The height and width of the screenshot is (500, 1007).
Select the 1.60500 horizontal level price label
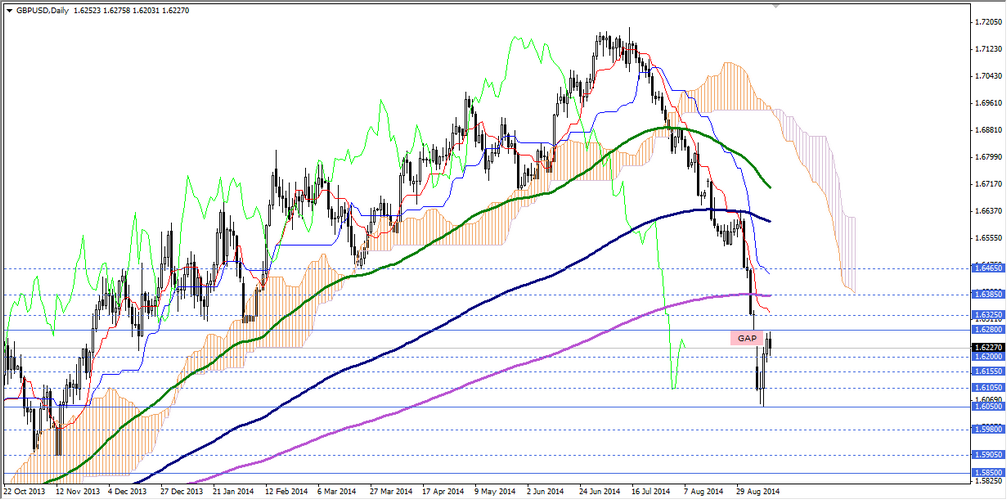988,406
